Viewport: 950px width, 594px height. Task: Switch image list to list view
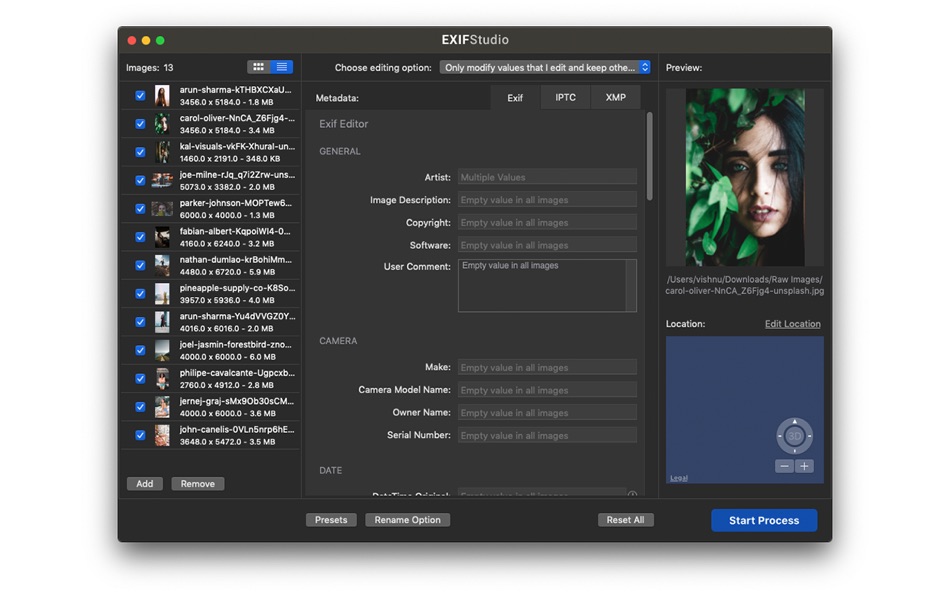282,67
